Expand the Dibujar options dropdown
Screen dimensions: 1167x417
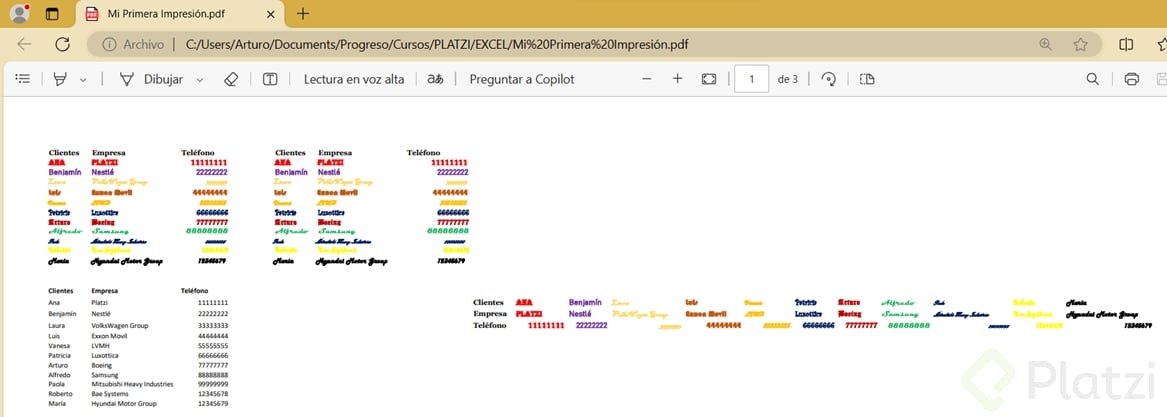pyautogui.click(x=199, y=80)
